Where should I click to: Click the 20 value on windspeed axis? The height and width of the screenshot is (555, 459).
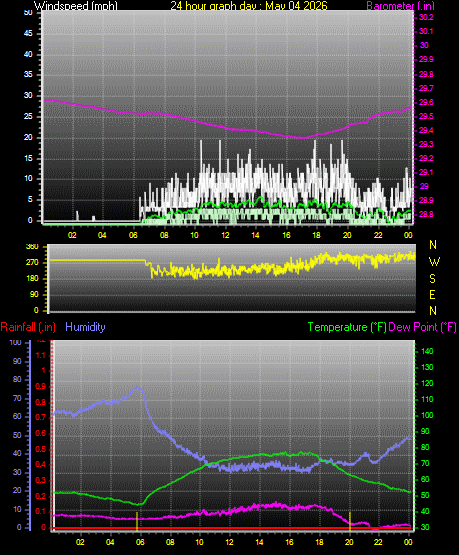point(28,137)
